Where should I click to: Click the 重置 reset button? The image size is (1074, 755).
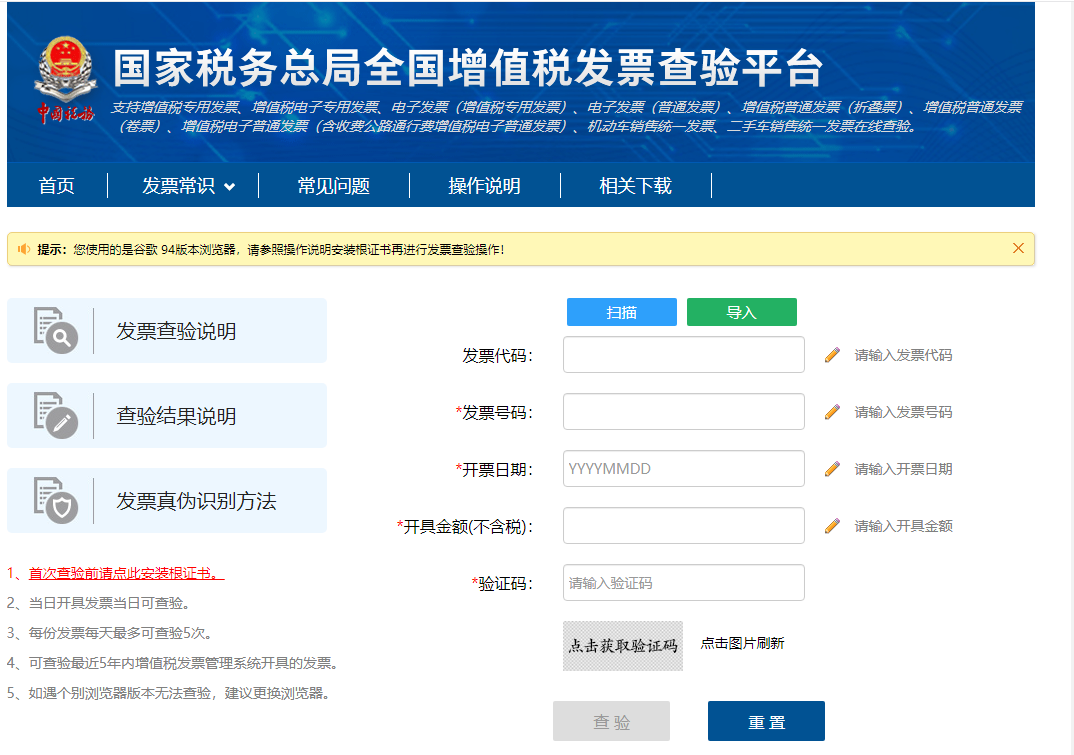pos(766,721)
